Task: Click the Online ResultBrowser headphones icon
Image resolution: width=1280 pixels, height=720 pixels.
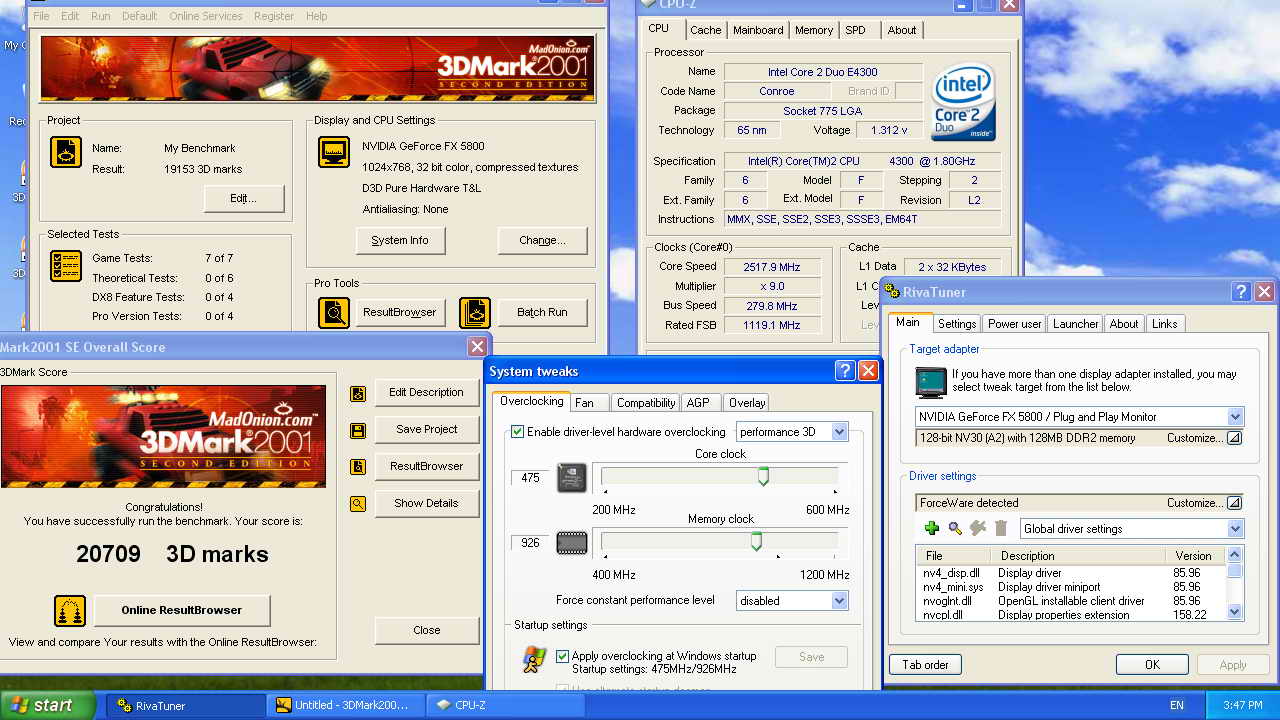Action: [69, 610]
